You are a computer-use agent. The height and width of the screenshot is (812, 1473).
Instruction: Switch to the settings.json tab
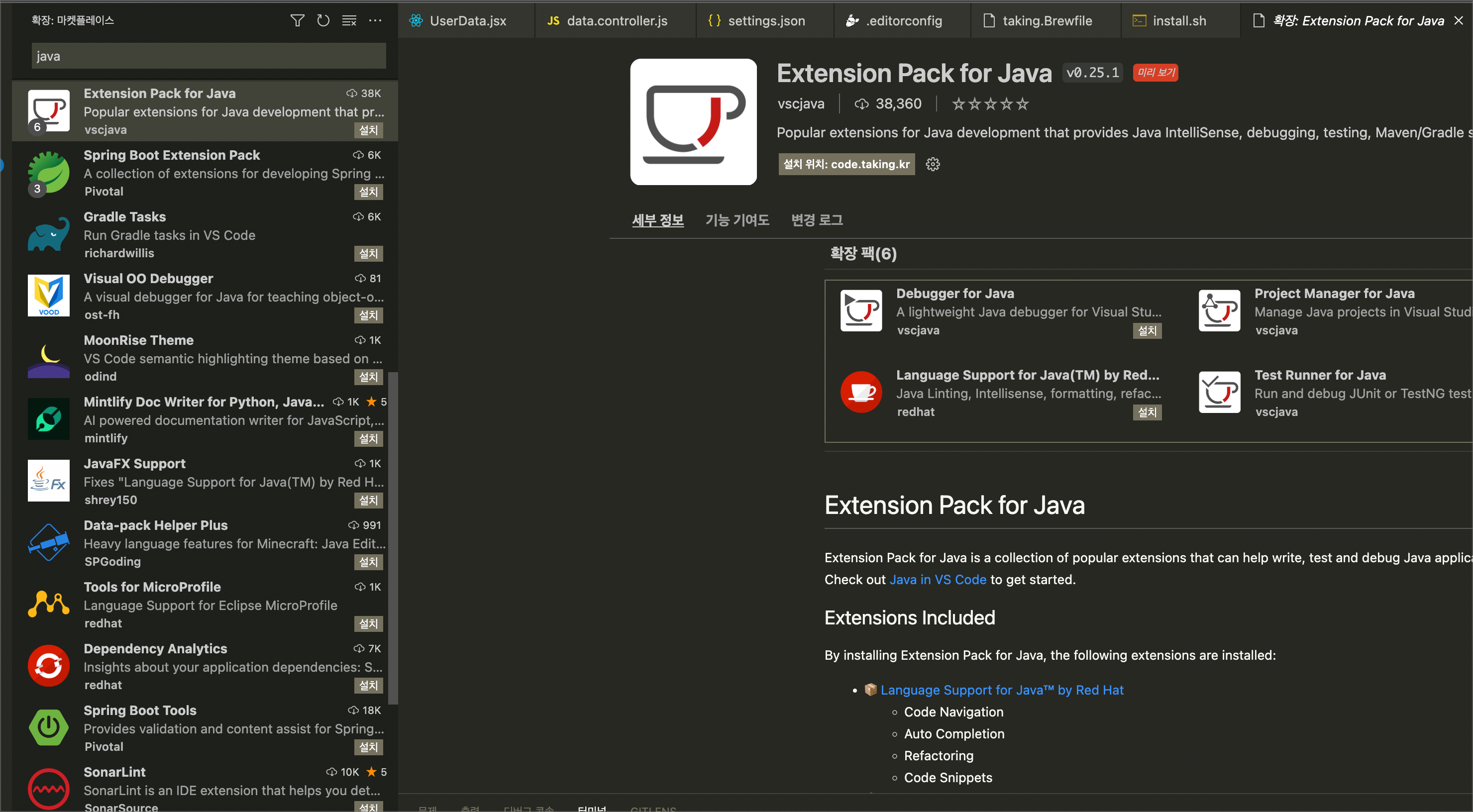[766, 20]
